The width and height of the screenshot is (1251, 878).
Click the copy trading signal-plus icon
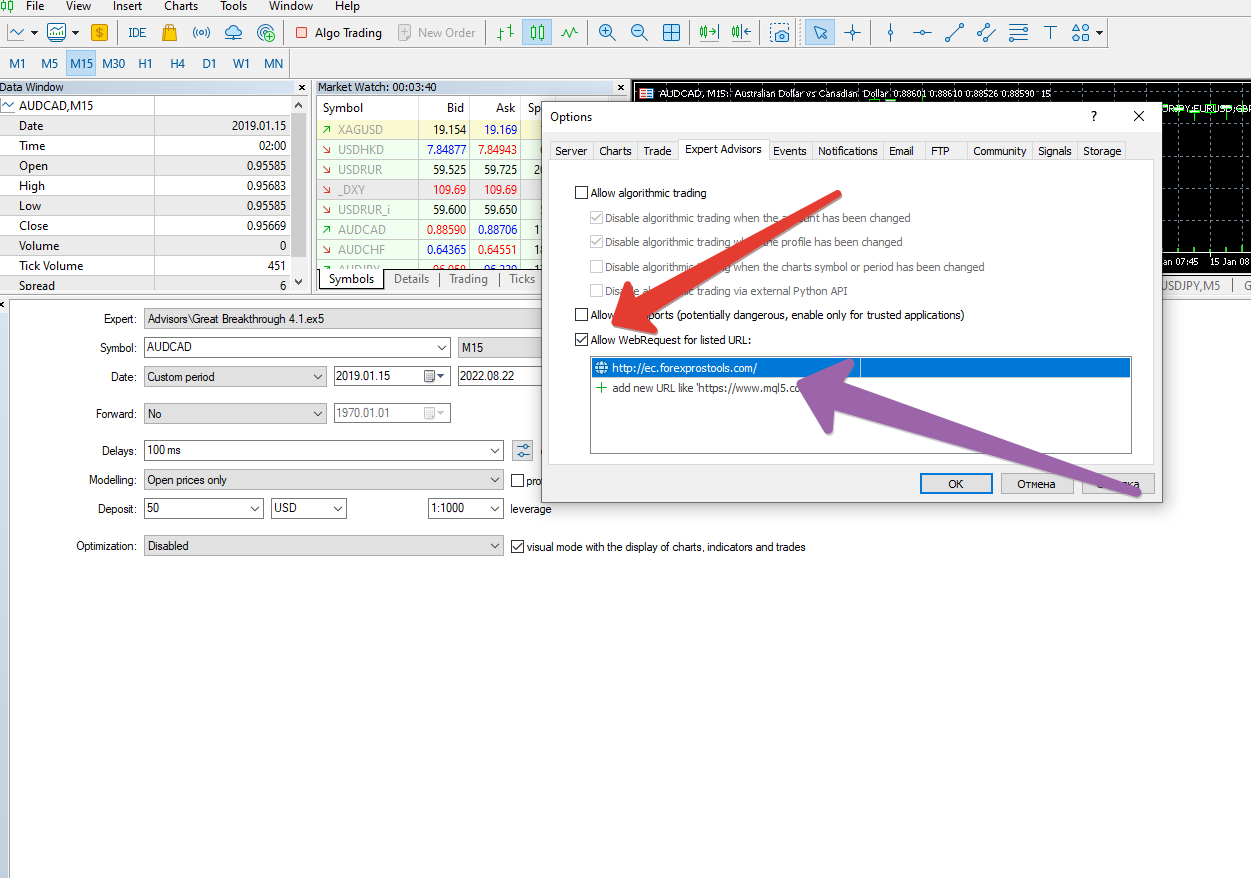(x=265, y=32)
